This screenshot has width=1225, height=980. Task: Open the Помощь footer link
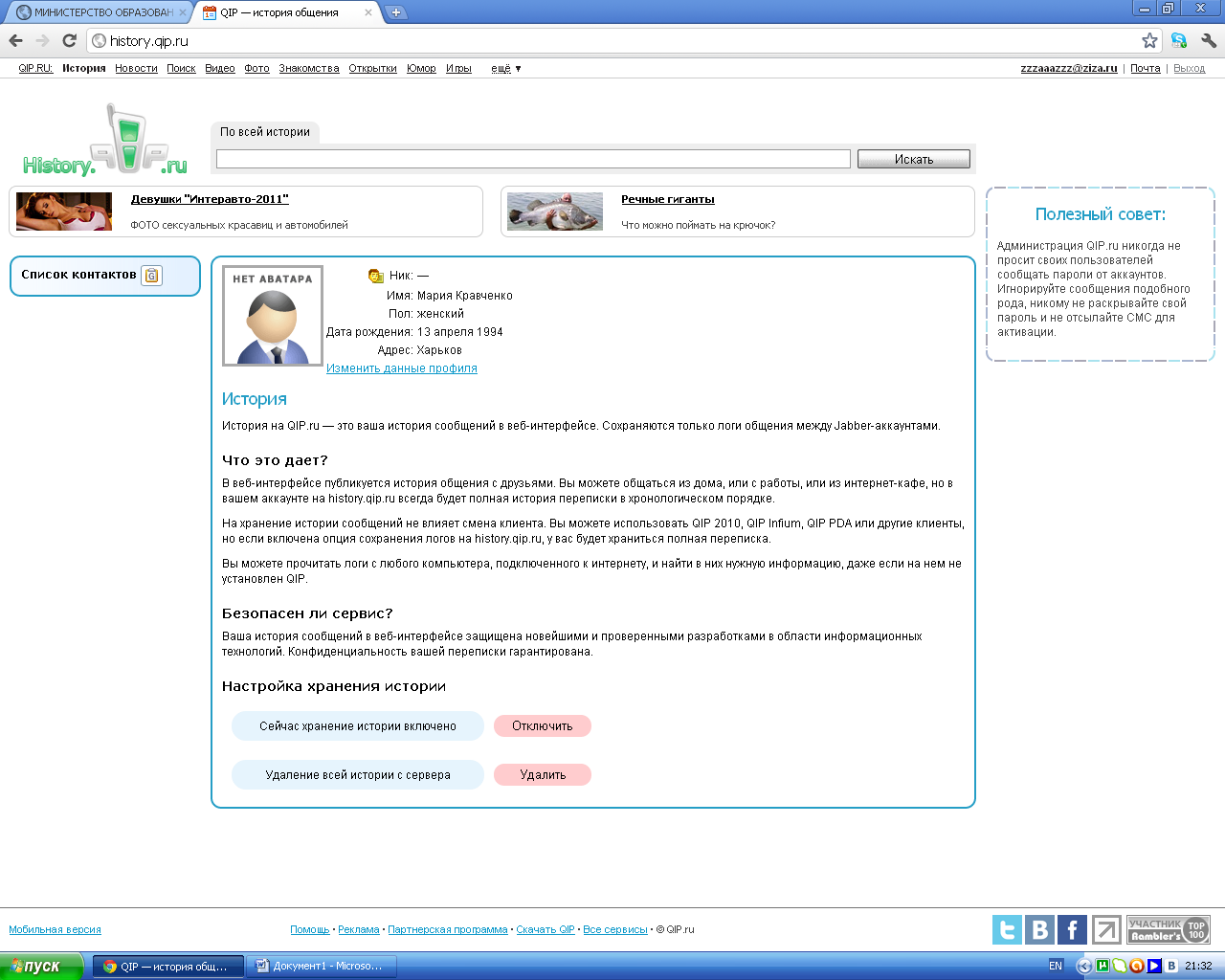310,929
